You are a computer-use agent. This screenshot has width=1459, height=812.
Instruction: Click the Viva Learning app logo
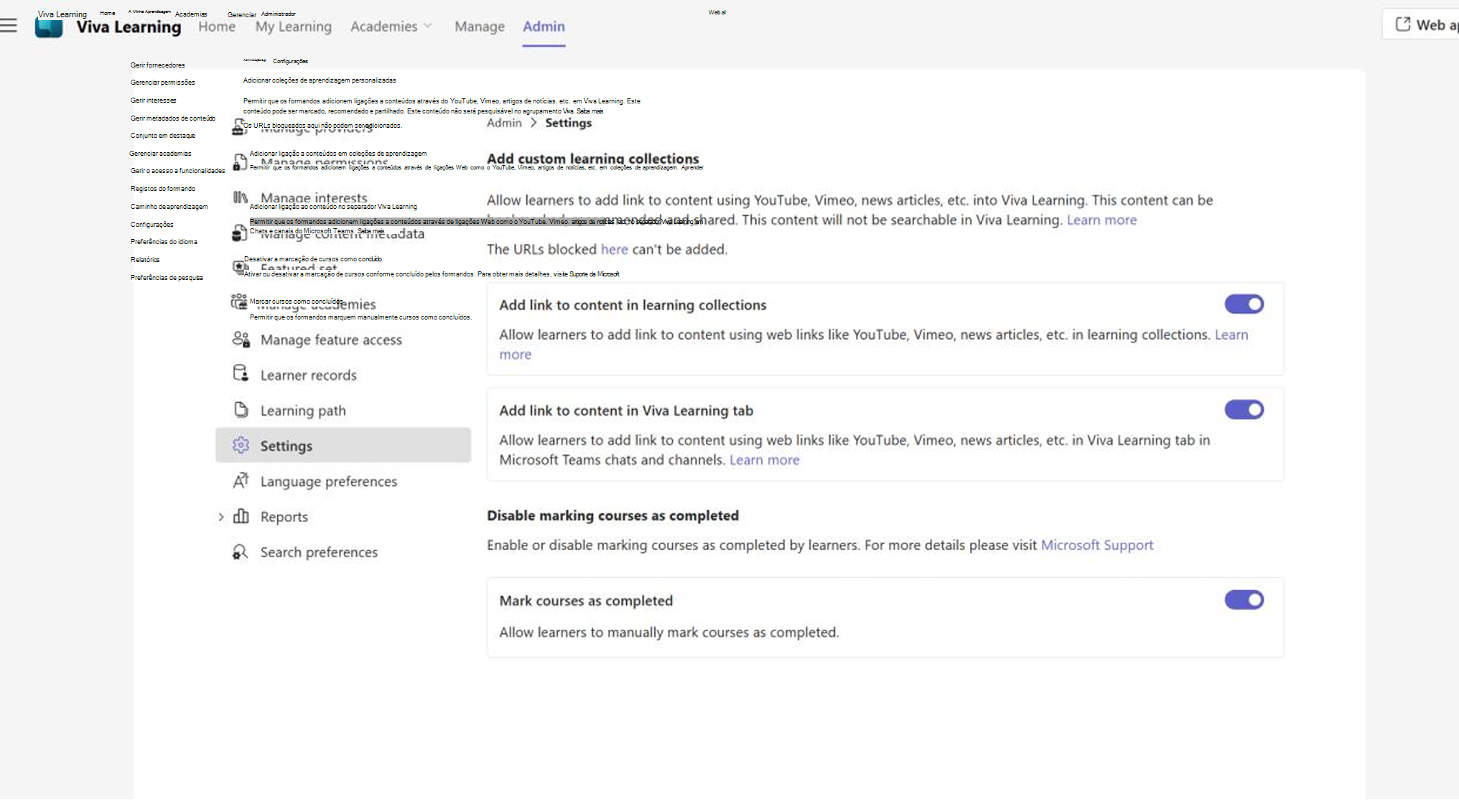[49, 28]
